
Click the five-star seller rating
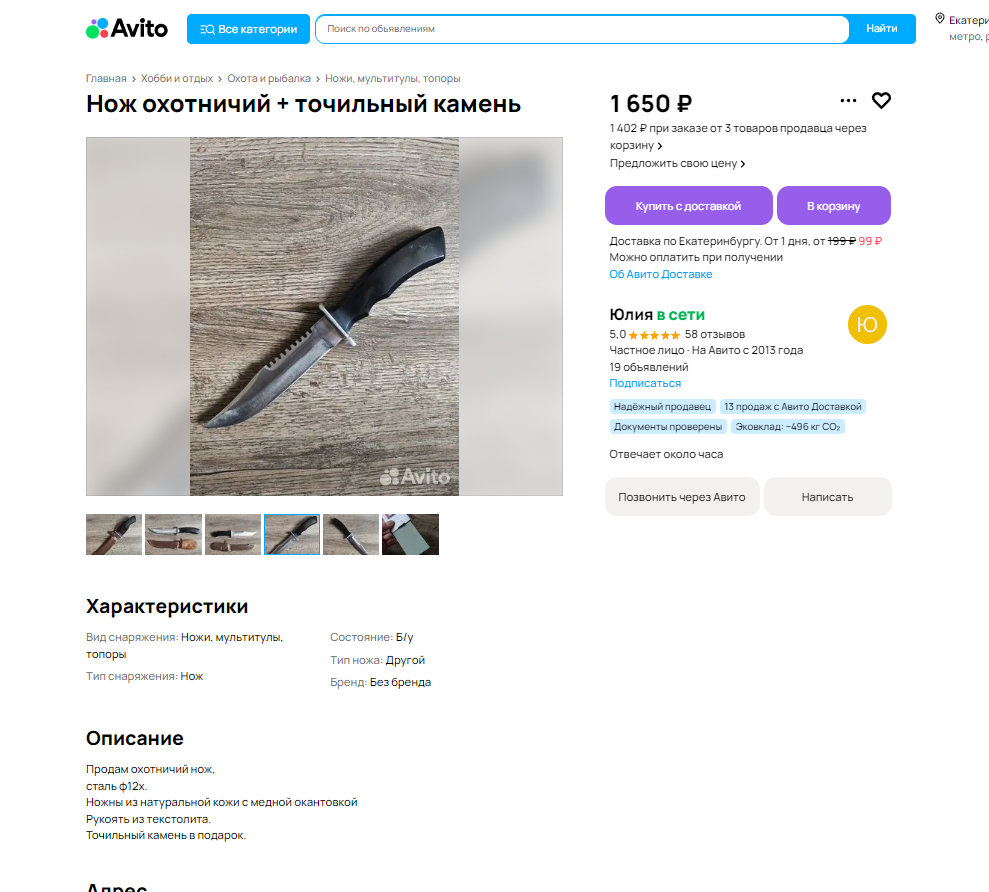[654, 335]
